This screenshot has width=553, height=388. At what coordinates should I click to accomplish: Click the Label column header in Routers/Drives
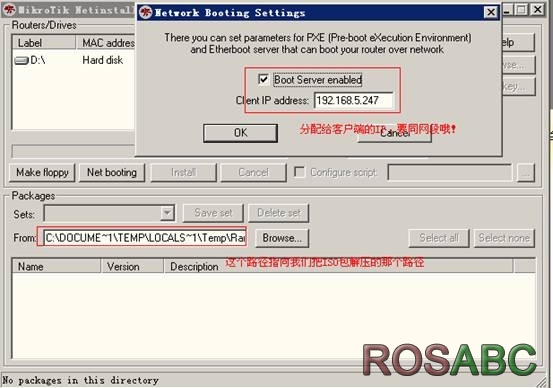tap(44, 43)
